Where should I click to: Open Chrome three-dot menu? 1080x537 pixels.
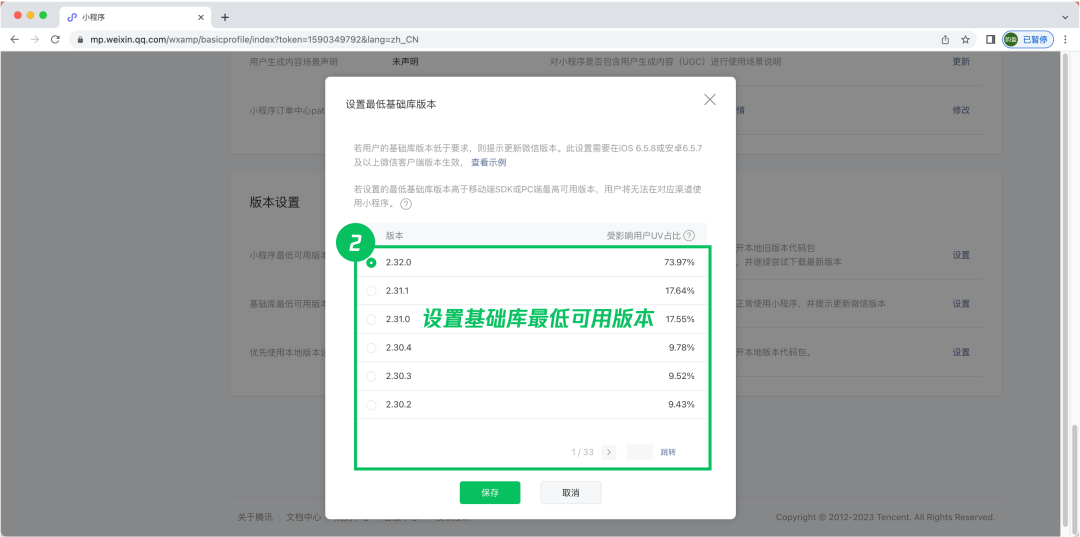click(1066, 40)
